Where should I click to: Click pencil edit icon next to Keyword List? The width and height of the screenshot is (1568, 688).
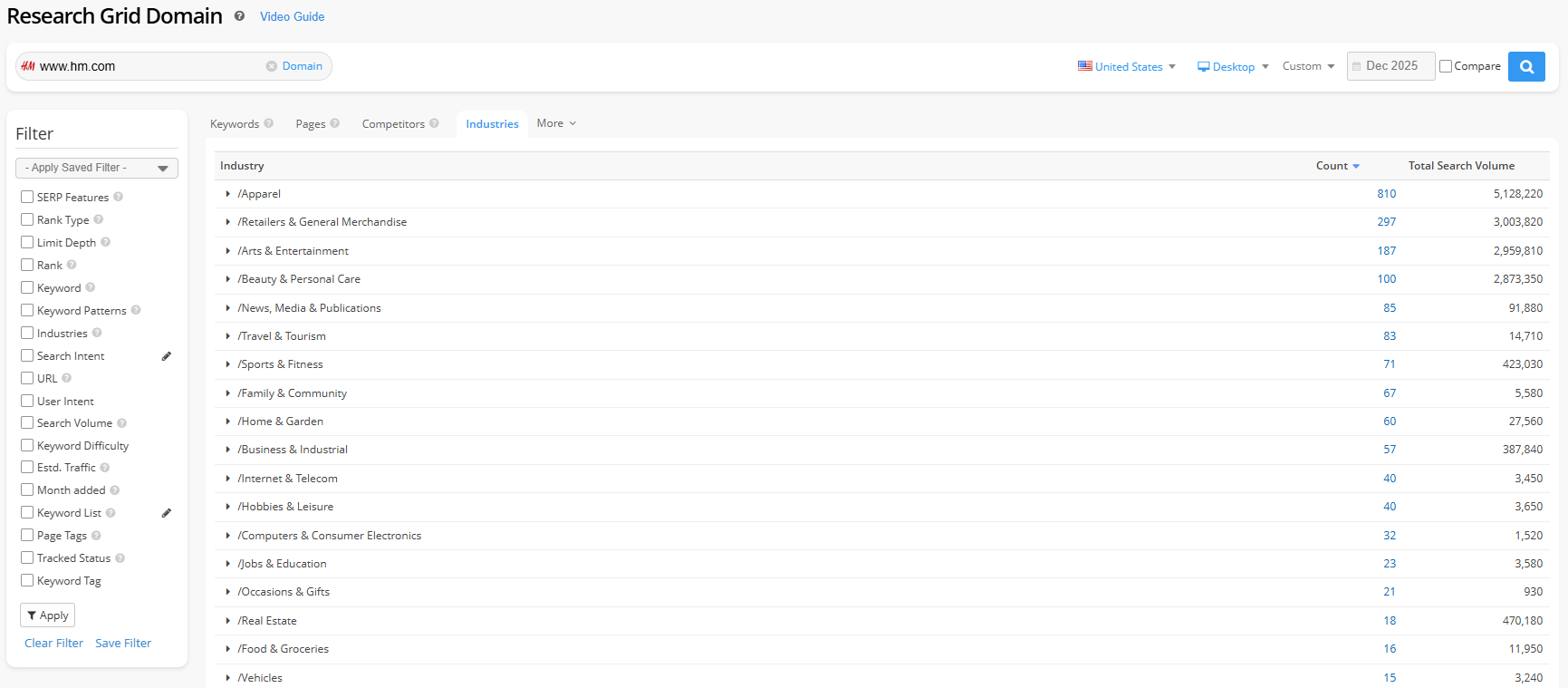(x=167, y=513)
